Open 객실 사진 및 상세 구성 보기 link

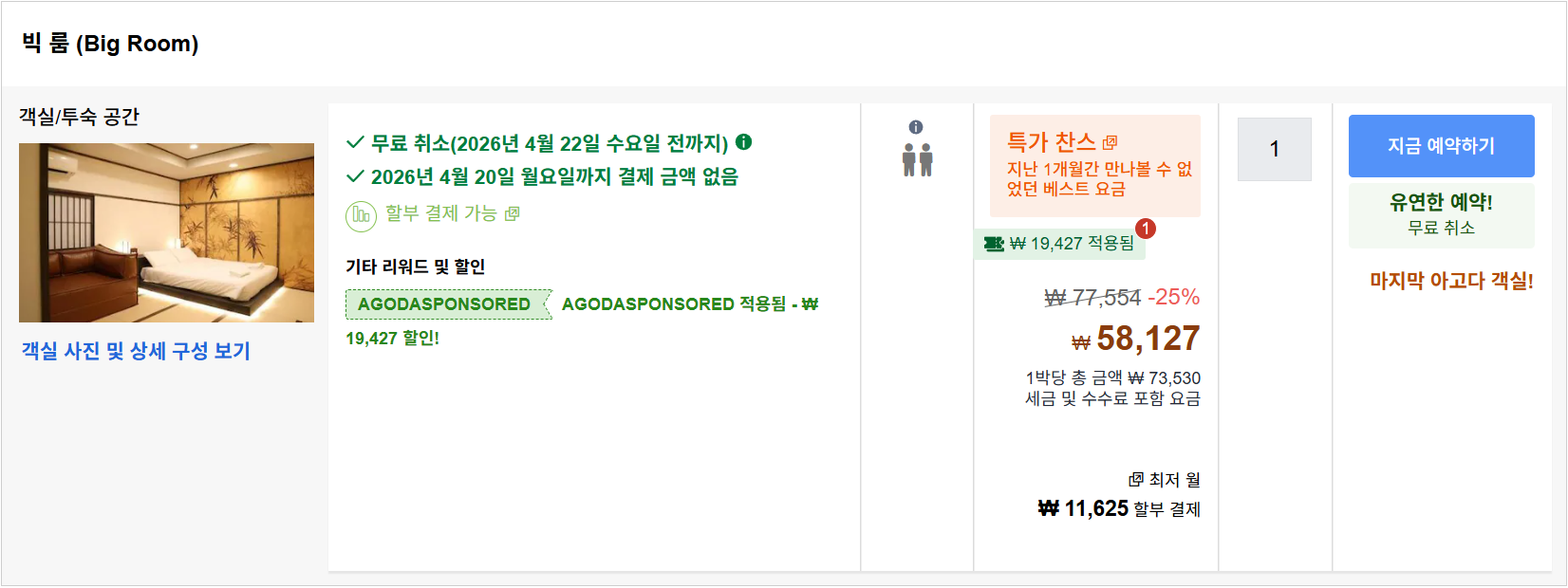(138, 349)
